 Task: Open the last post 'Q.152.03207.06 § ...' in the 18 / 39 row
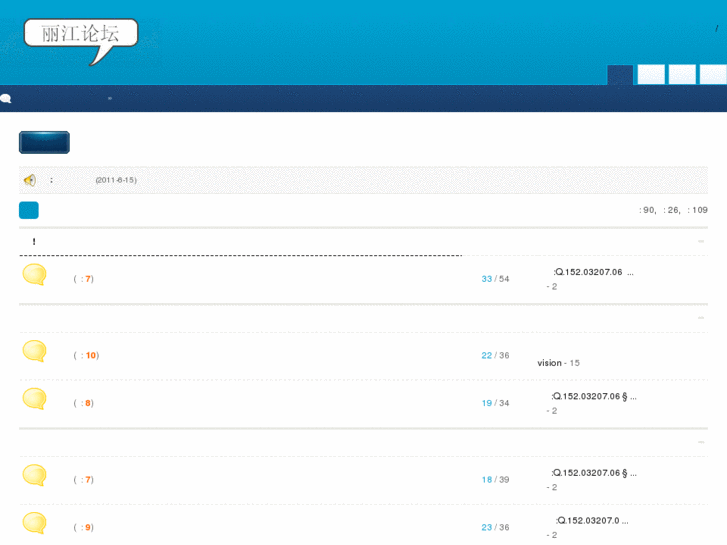[594, 473]
